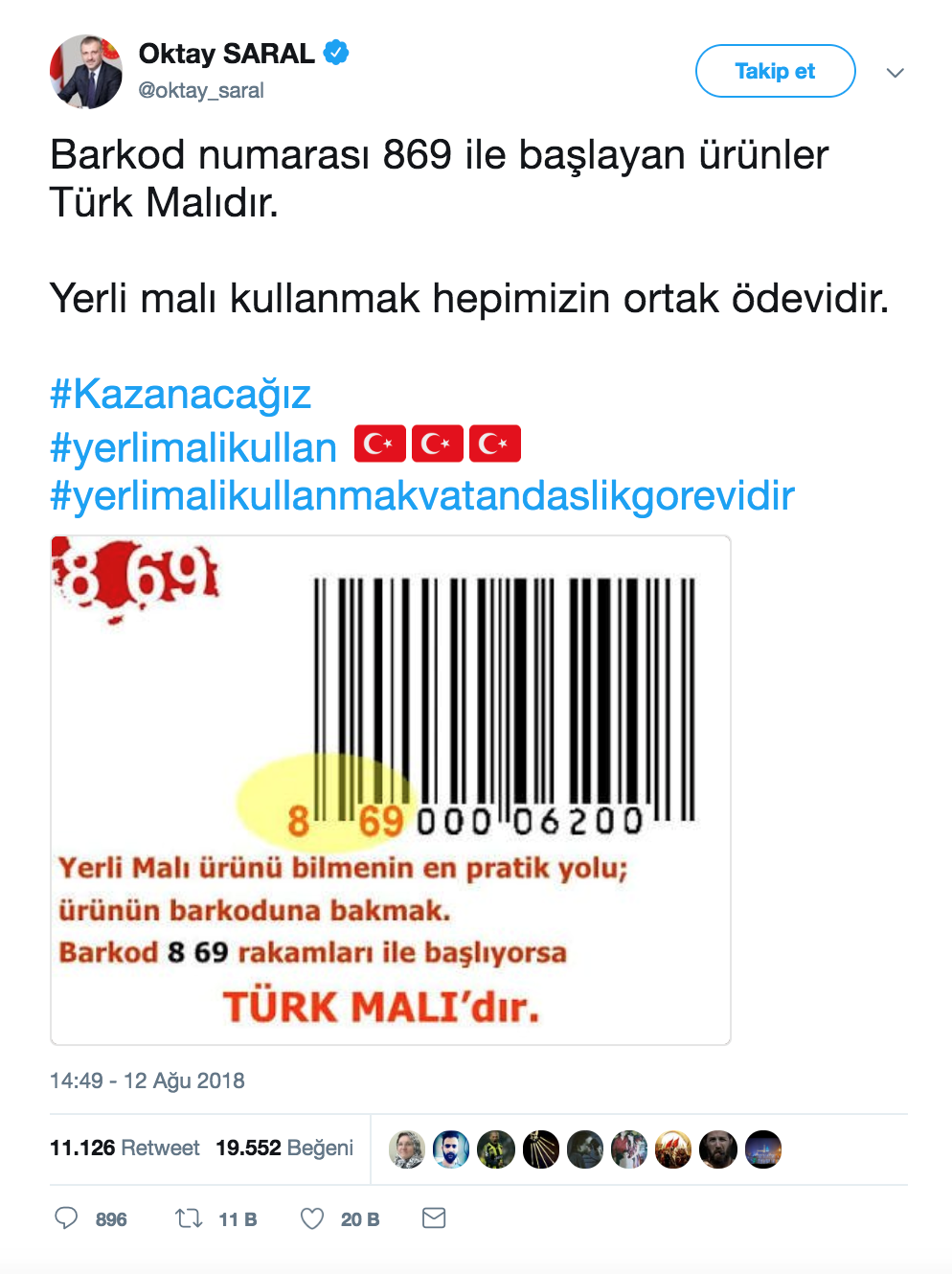952x1274 pixels.
Task: Share tweet via envelope message icon
Action: coord(434,1217)
